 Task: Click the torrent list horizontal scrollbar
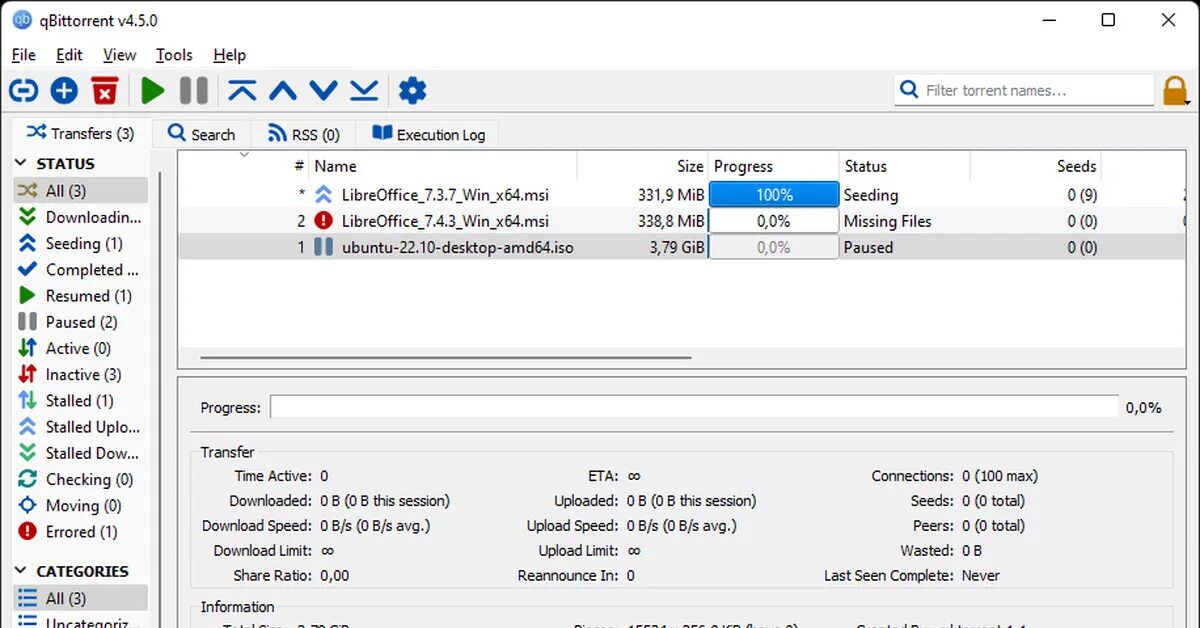point(446,357)
